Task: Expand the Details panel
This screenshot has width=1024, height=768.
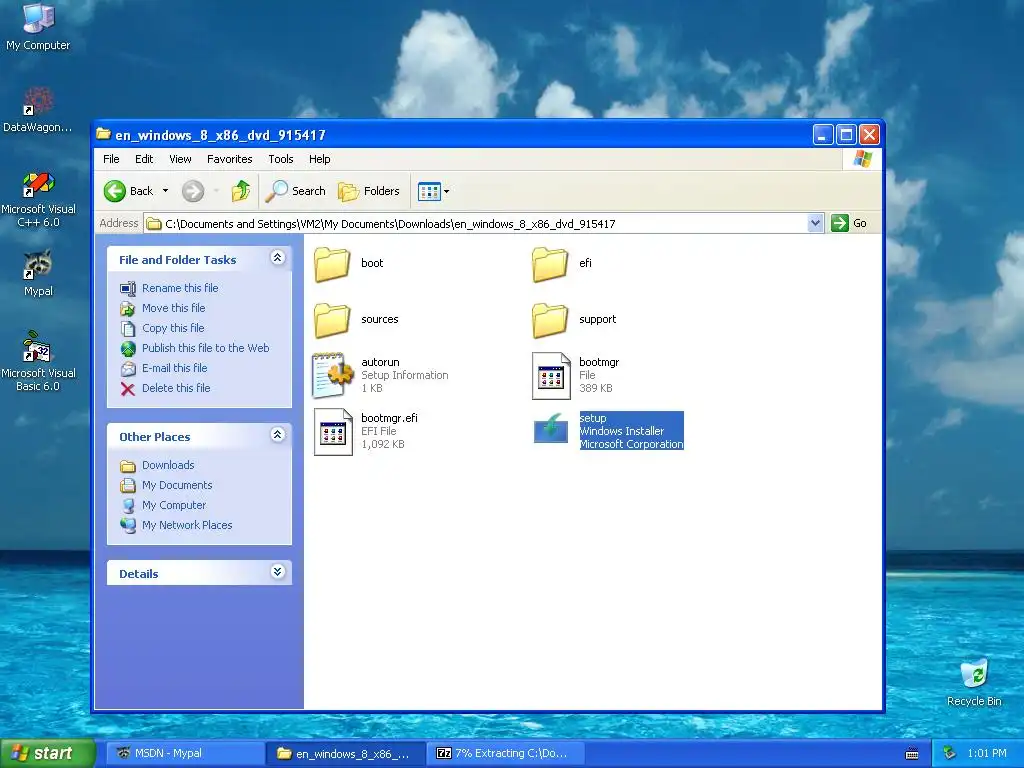Action: 278,572
